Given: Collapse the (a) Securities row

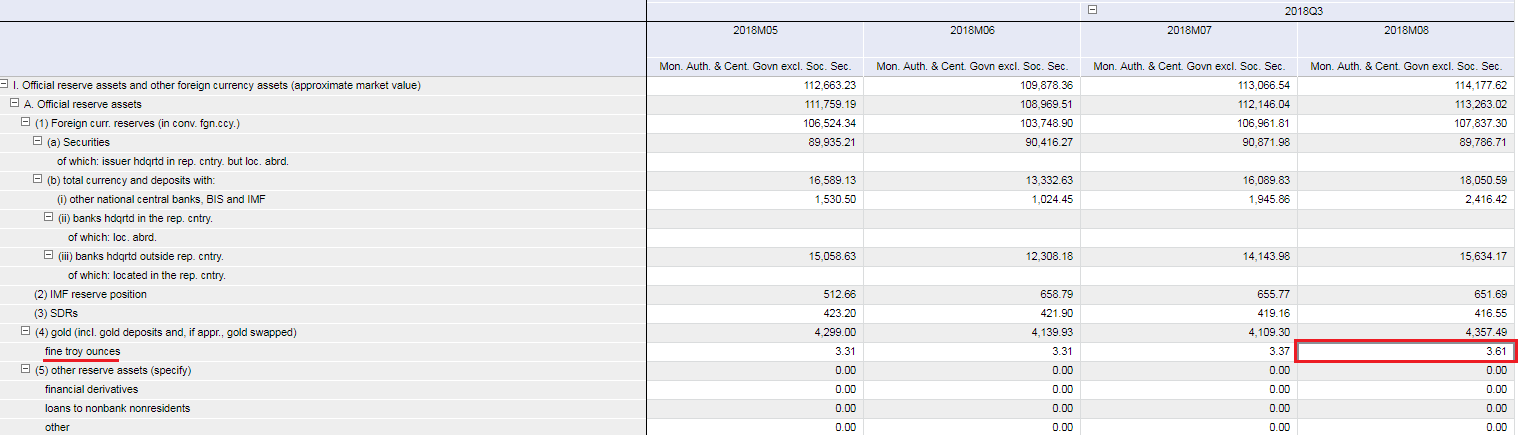Looking at the screenshot, I should 38,142.
